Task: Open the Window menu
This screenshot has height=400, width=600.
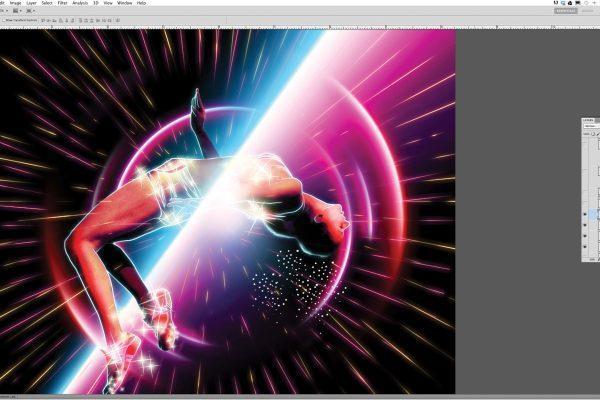Action: point(125,3)
